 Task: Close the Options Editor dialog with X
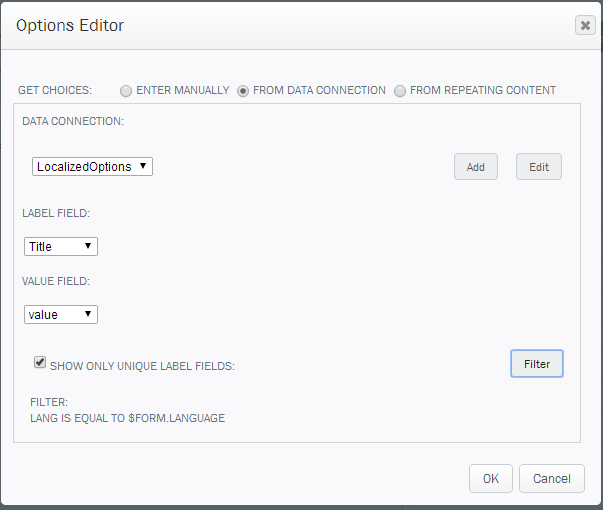(x=585, y=25)
